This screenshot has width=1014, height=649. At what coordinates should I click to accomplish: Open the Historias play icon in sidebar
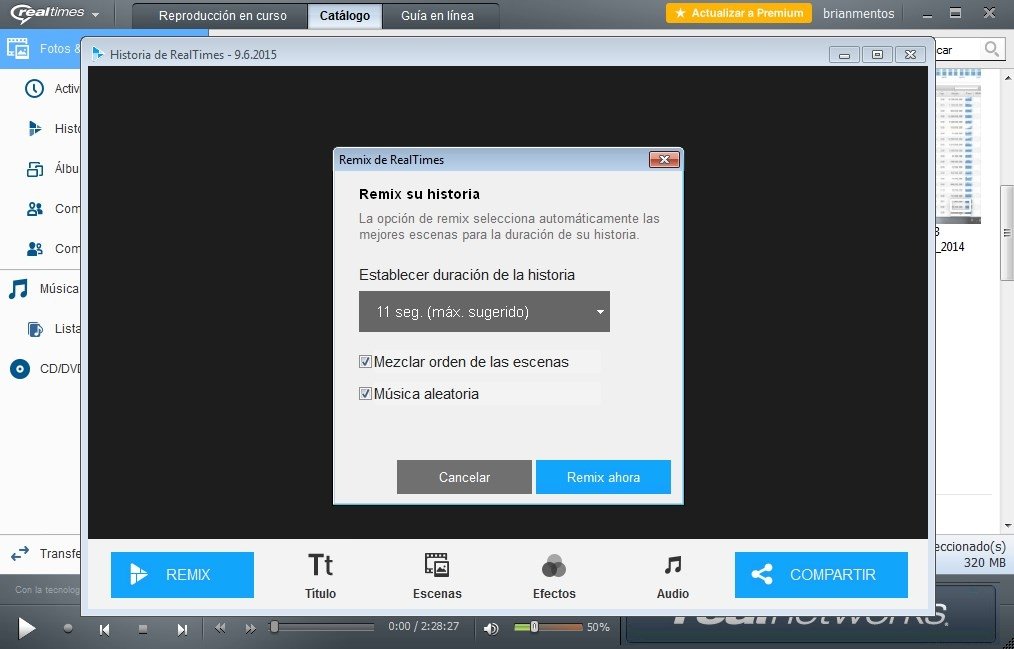point(35,128)
